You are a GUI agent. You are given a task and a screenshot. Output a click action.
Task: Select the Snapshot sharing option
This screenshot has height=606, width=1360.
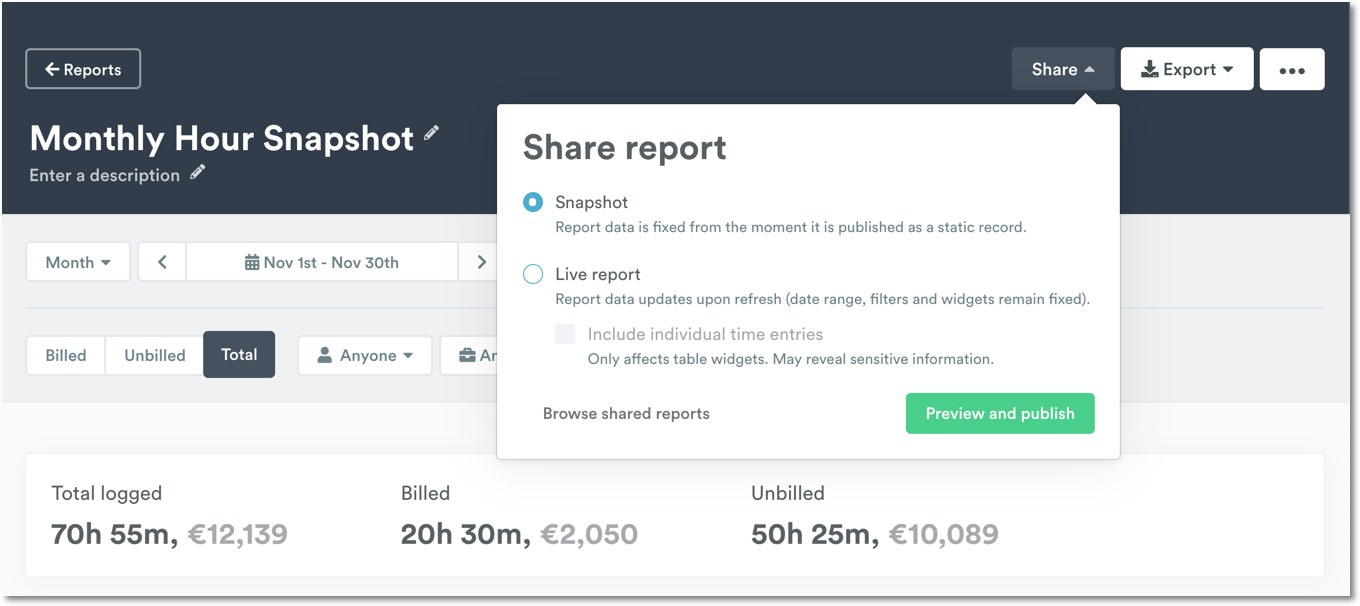point(533,202)
